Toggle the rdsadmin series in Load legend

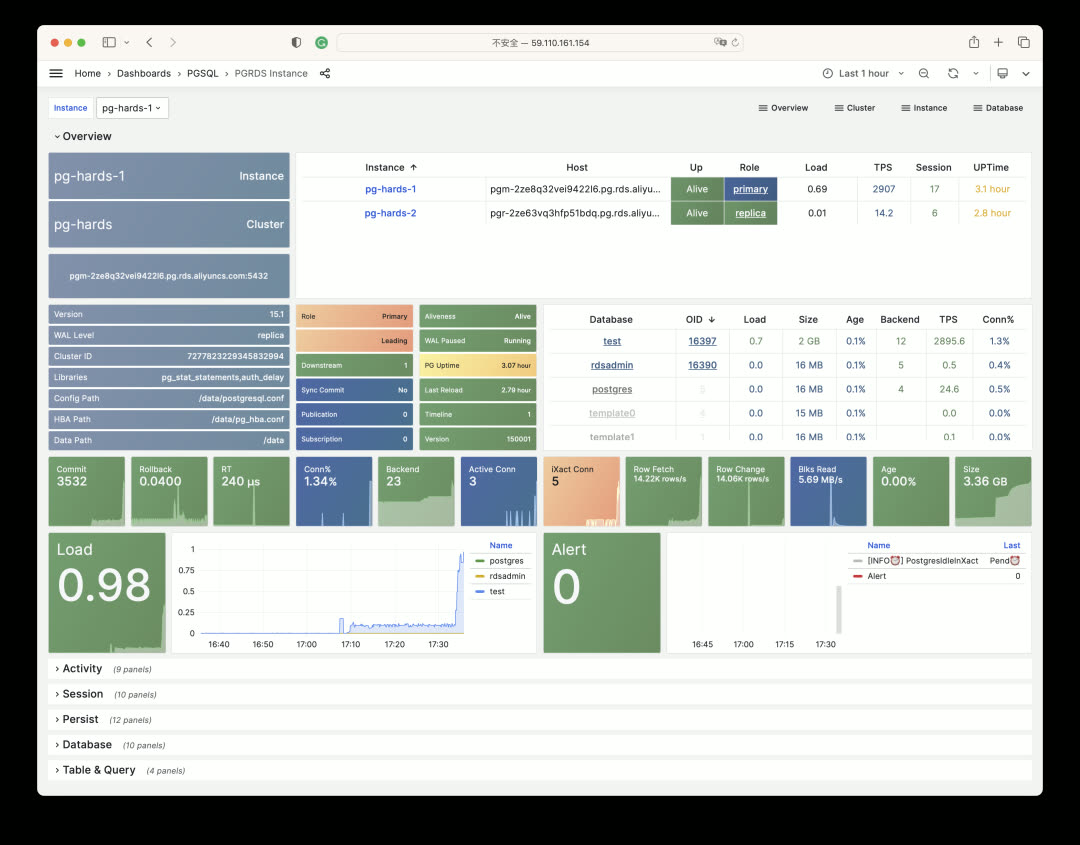(x=507, y=576)
